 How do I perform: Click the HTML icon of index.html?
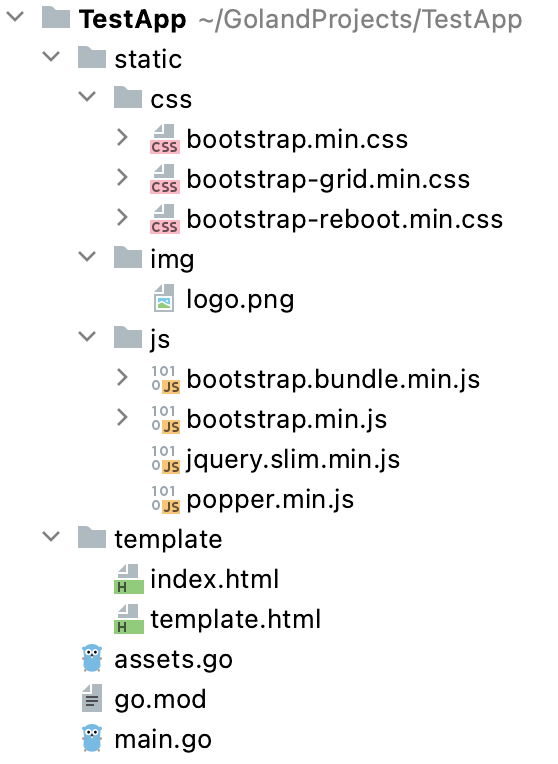129,579
